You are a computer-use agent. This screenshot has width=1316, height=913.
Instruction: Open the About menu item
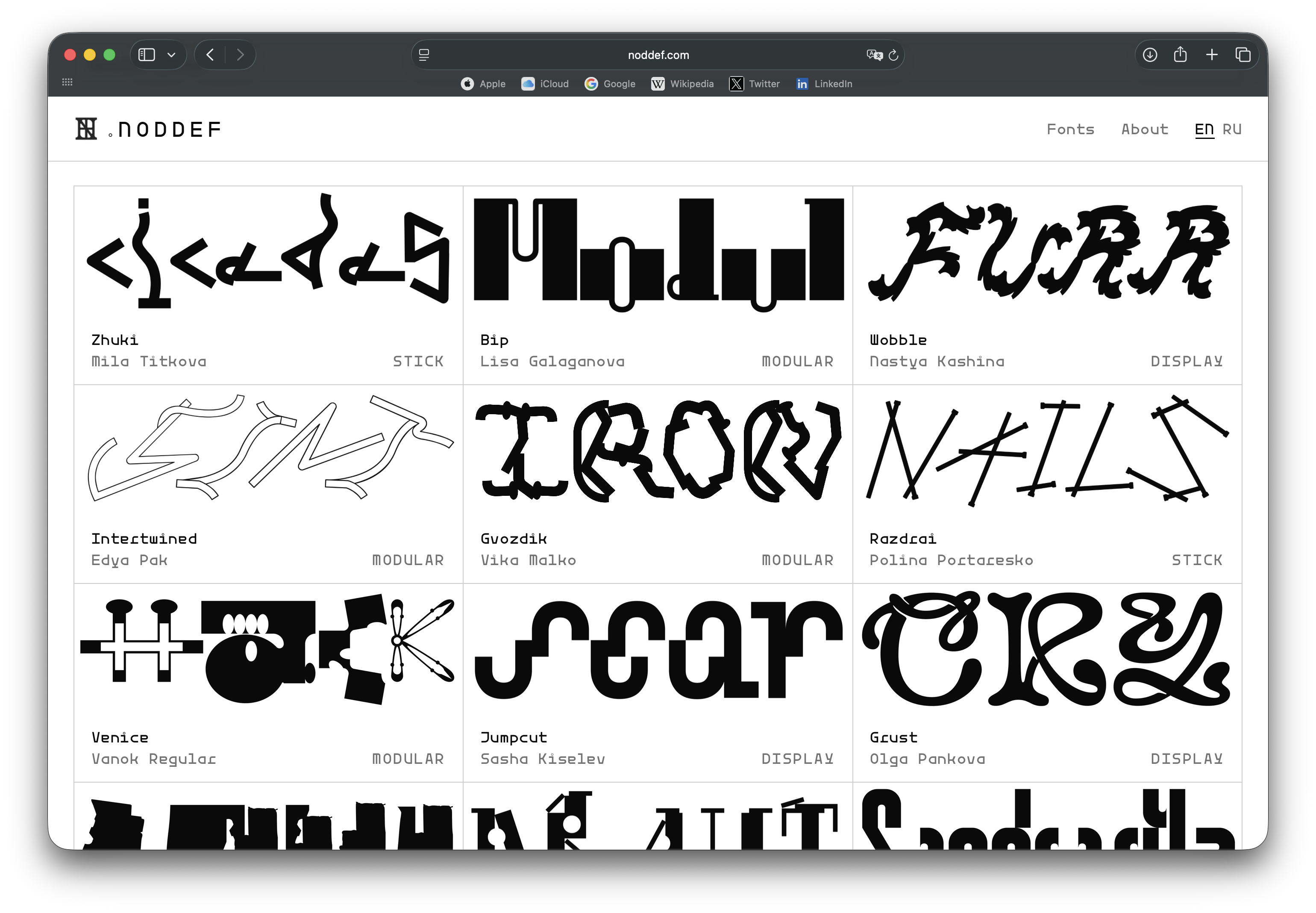1145,129
